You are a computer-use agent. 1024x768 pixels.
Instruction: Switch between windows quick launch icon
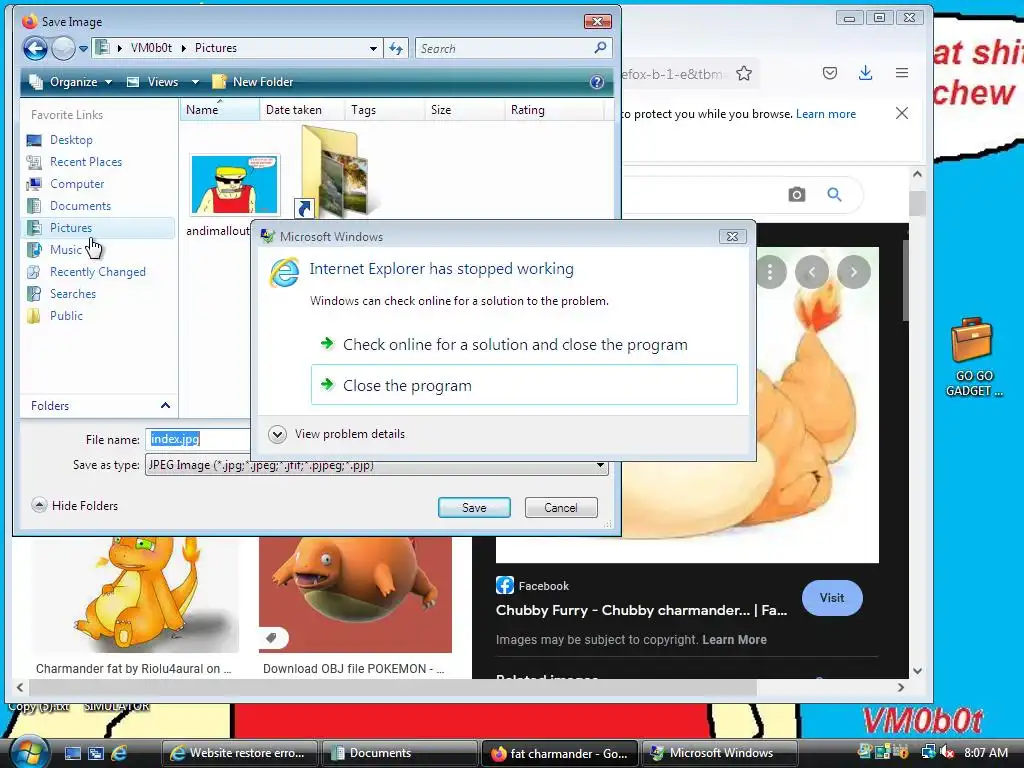[96, 753]
